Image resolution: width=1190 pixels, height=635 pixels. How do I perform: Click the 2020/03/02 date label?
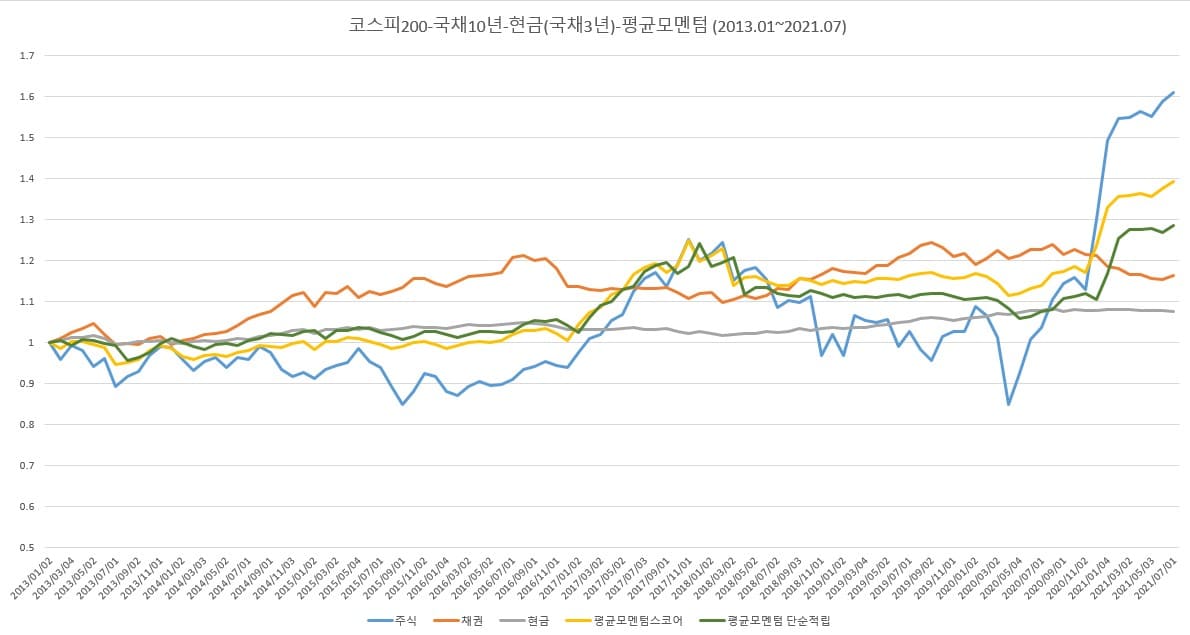click(980, 578)
